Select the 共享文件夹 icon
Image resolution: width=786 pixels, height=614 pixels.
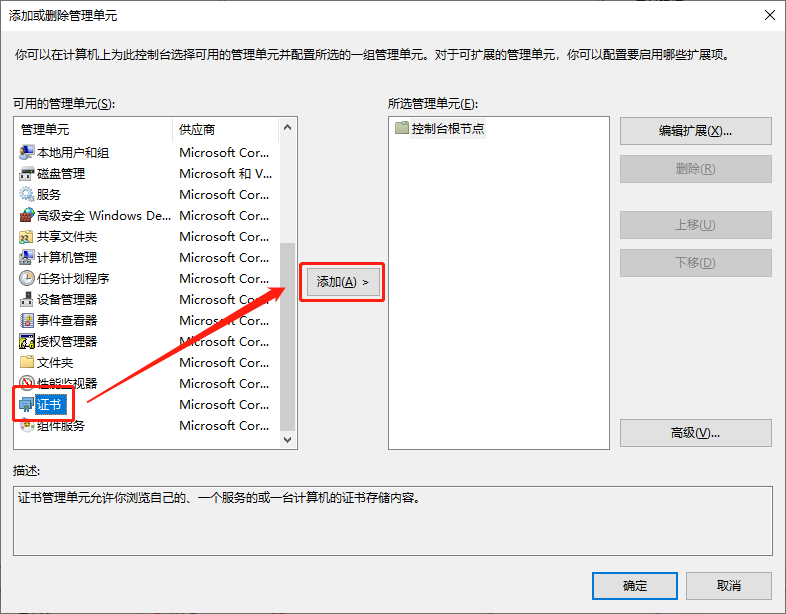click(x=27, y=237)
